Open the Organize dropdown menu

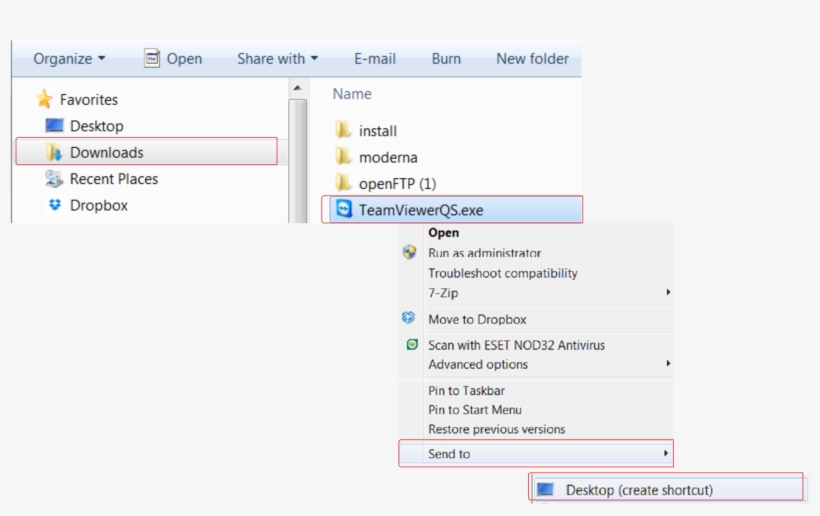(69, 59)
